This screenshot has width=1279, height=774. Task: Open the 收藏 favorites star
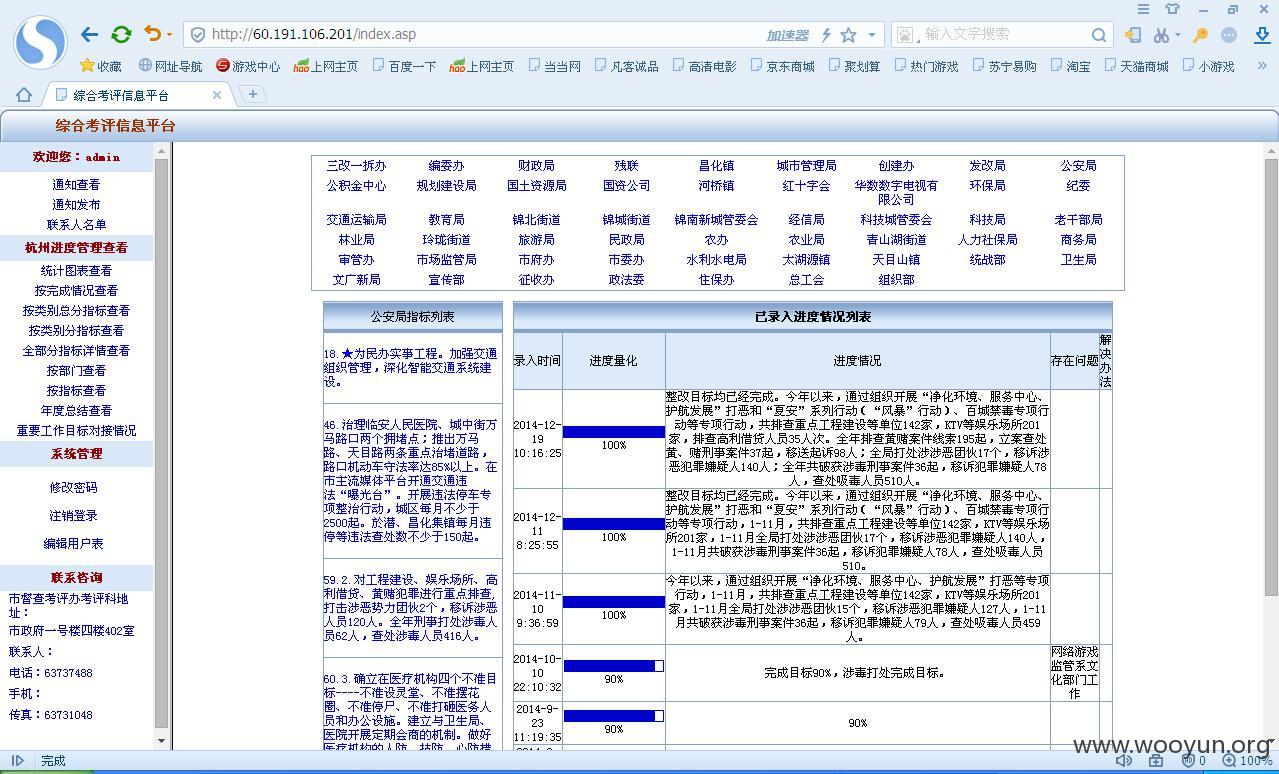[101, 66]
